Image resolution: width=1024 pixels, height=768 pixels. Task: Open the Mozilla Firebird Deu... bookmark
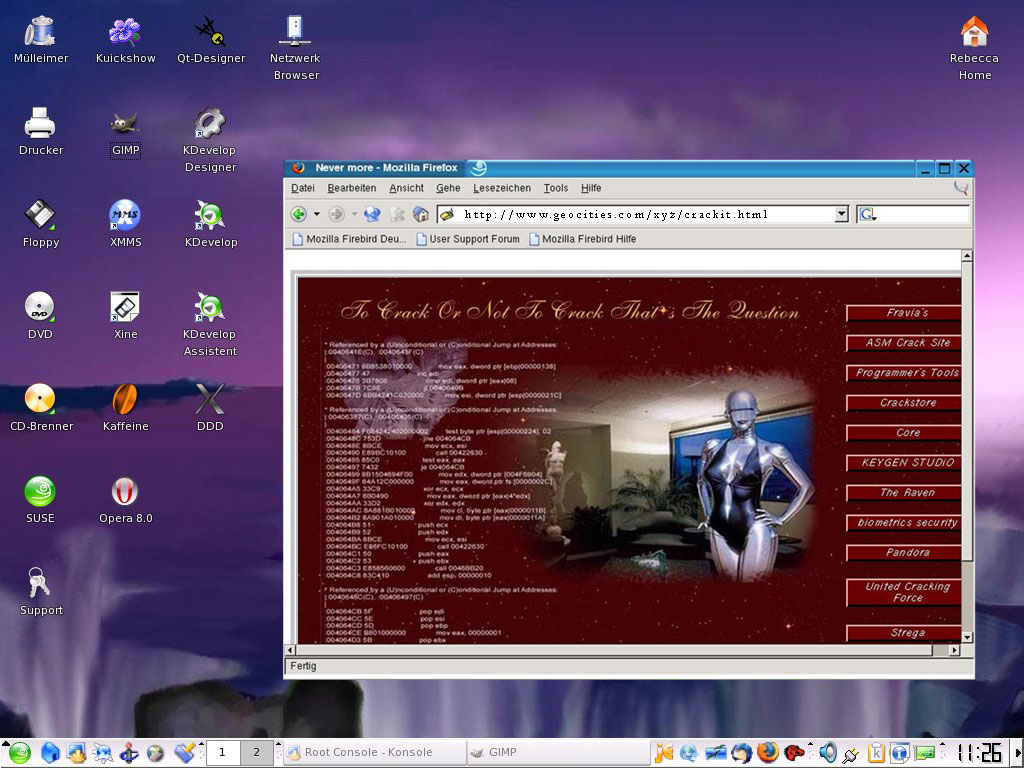click(349, 239)
